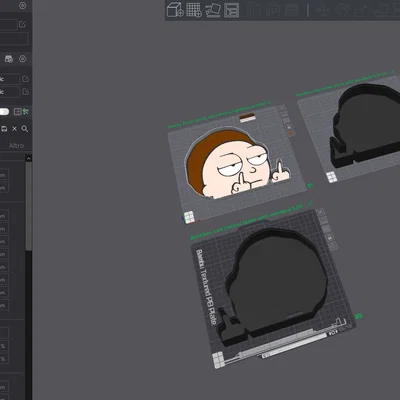Click the settings panel vertical scrollbar

click(29, 206)
